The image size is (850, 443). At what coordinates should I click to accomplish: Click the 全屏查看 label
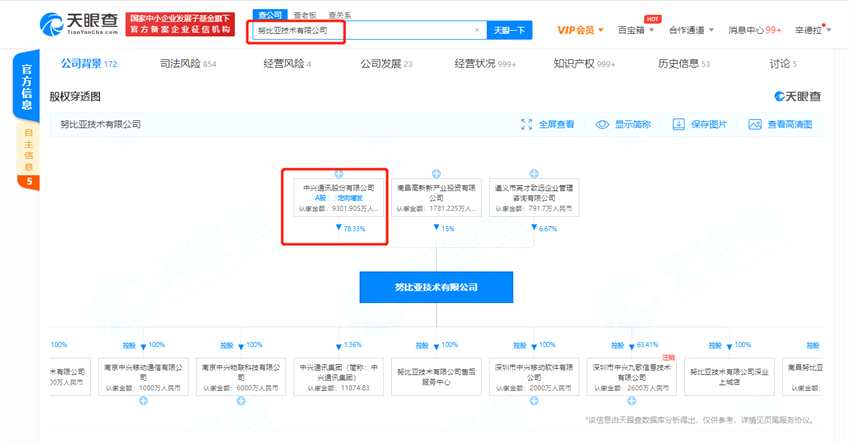click(557, 124)
